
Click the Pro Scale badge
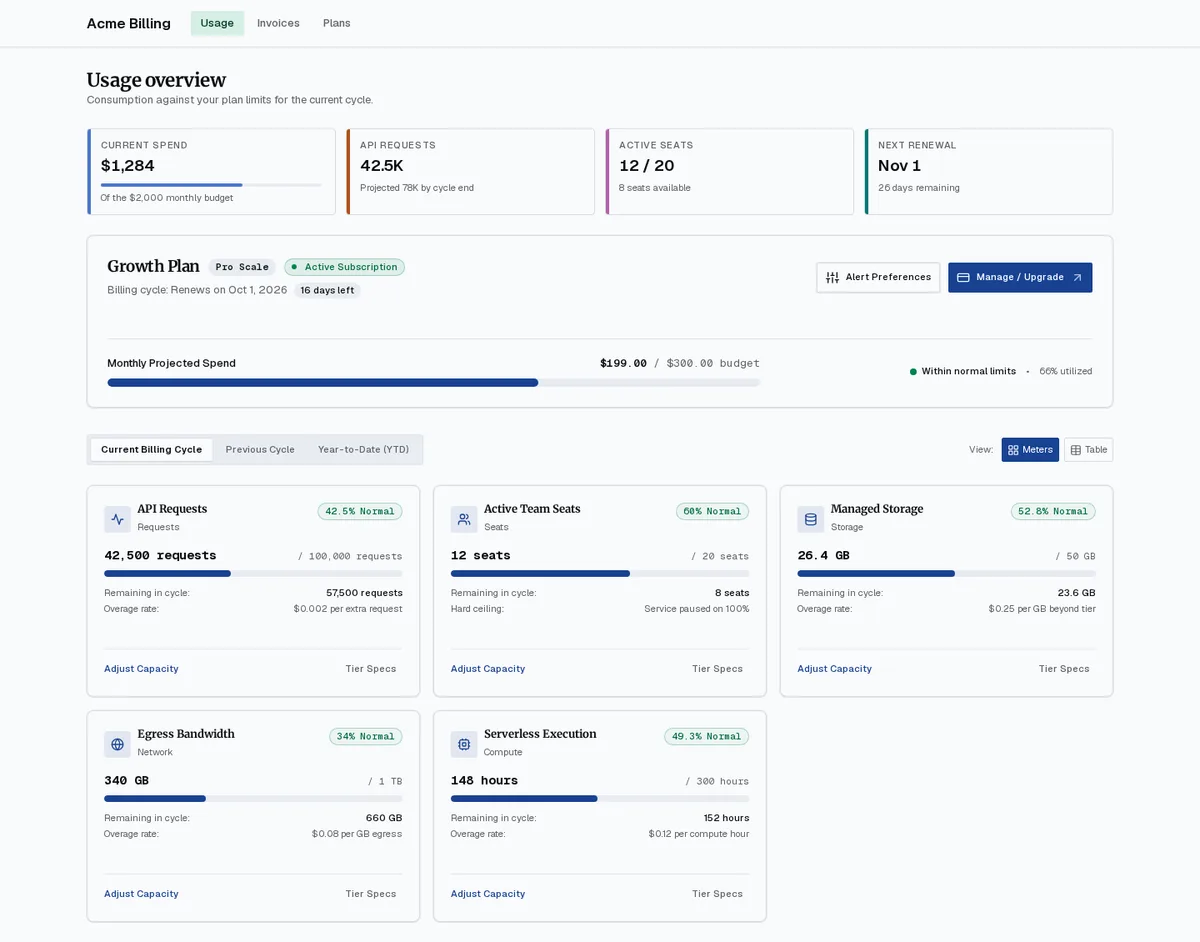242,267
